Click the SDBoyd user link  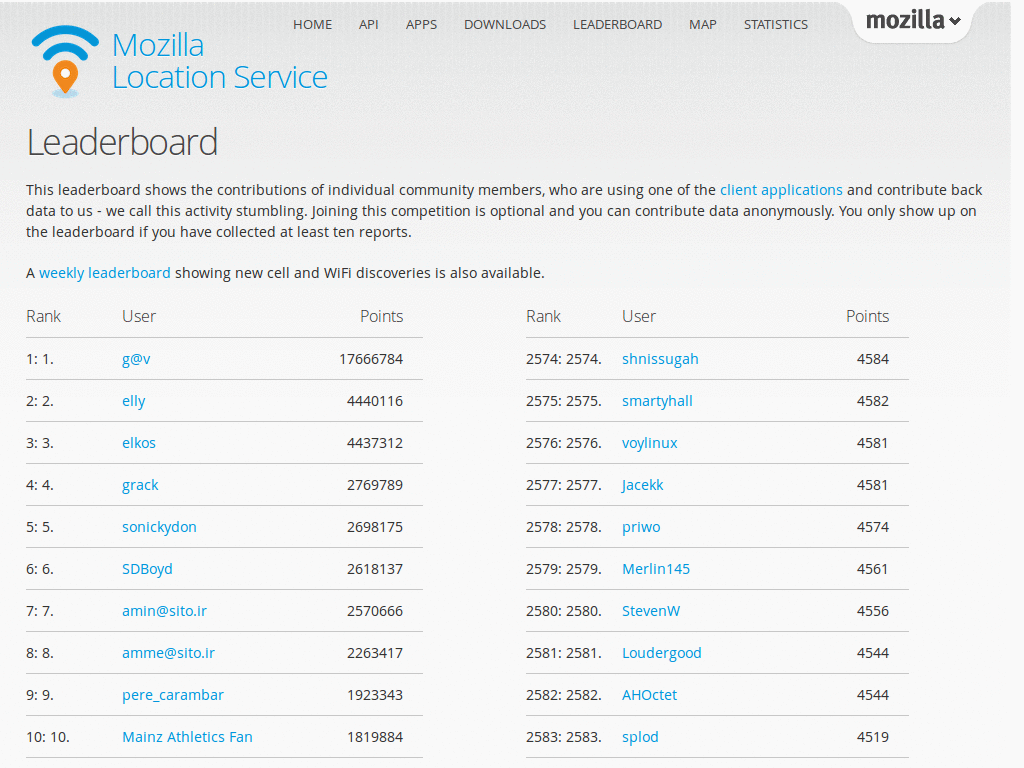[x=147, y=569]
